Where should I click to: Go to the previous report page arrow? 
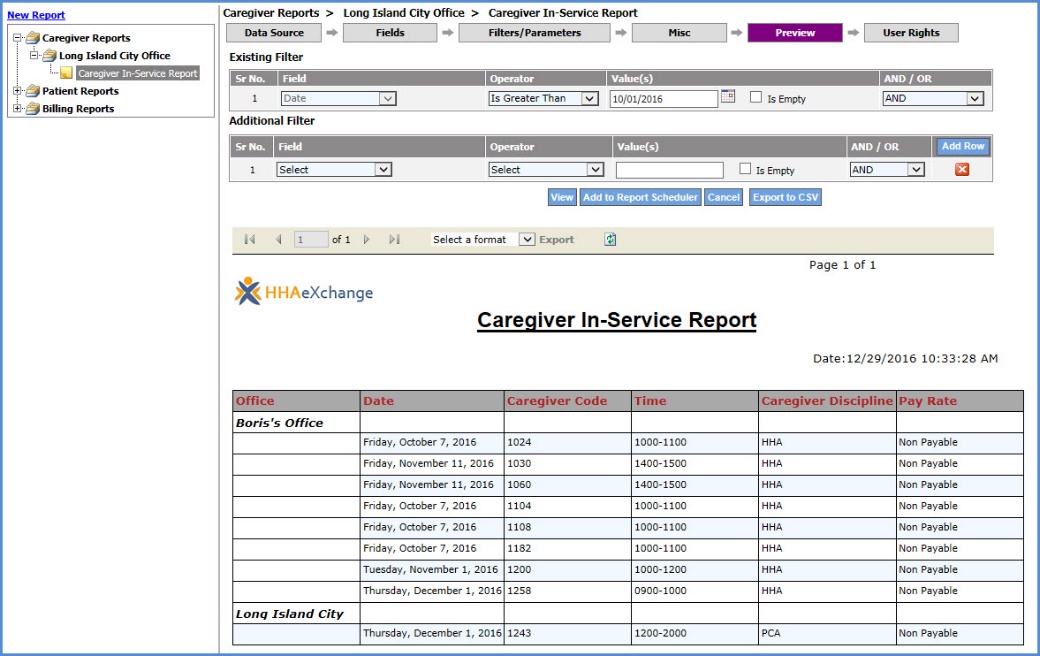point(278,239)
